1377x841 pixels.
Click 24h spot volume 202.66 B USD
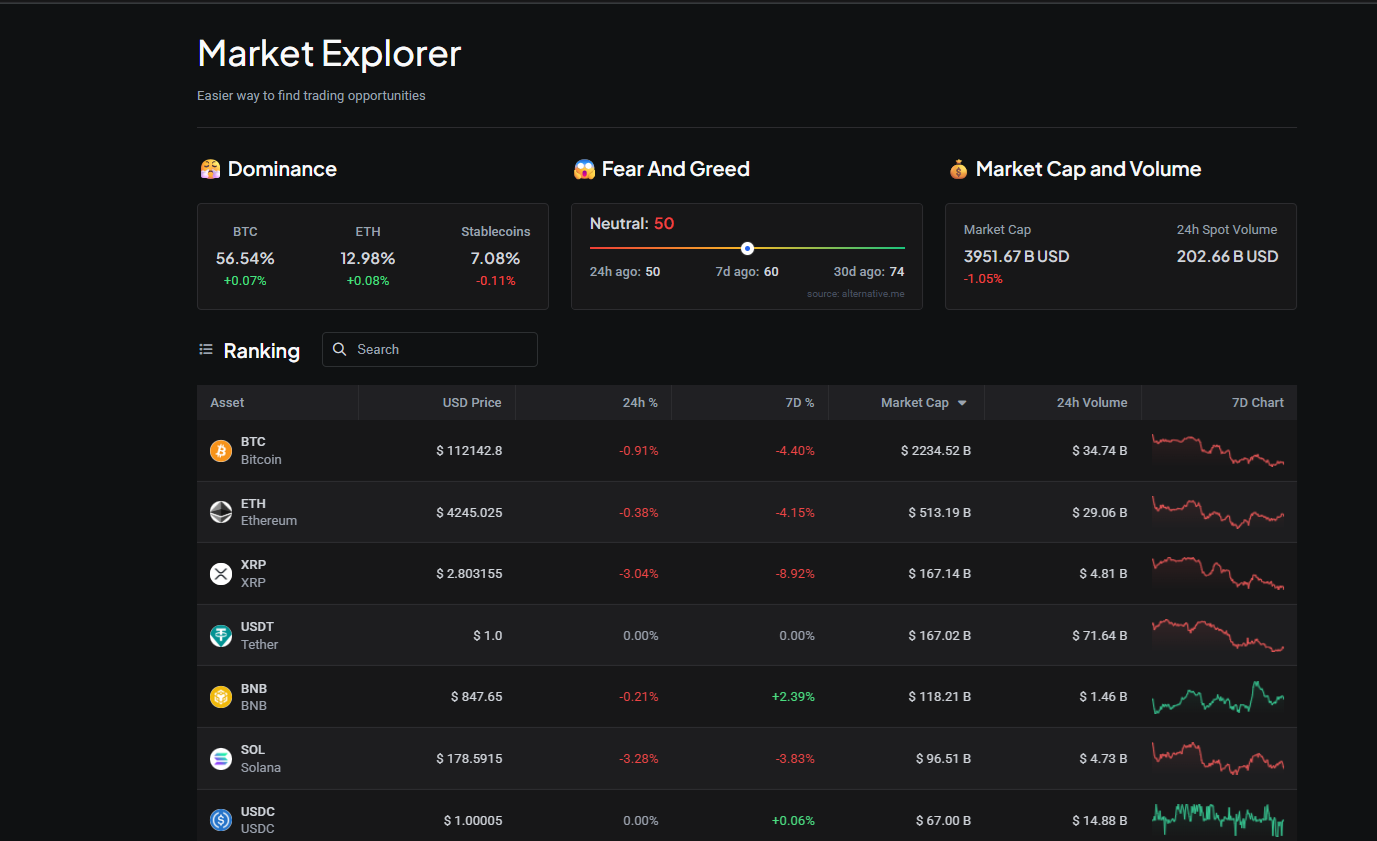pyautogui.click(x=1227, y=257)
